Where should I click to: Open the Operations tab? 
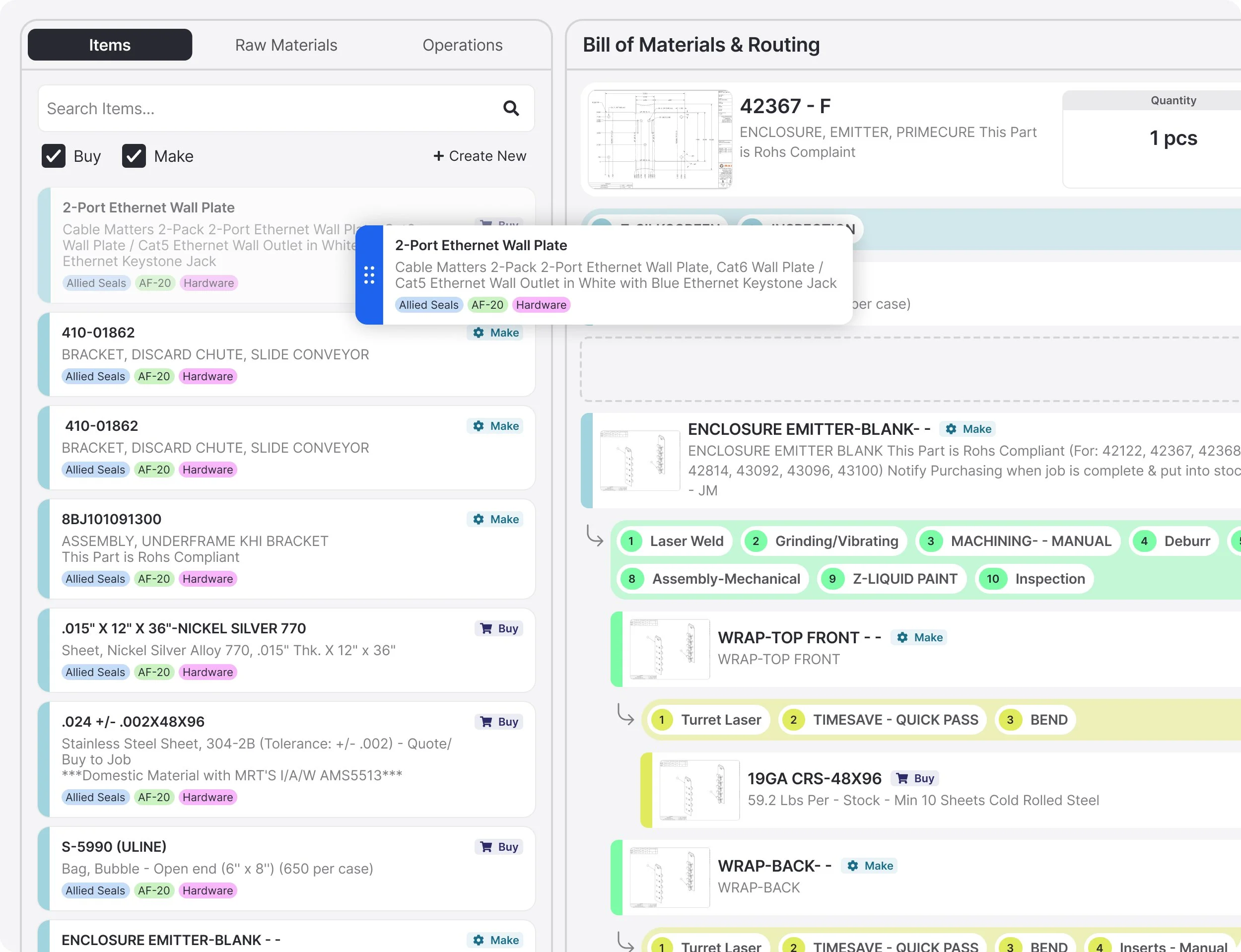(463, 45)
